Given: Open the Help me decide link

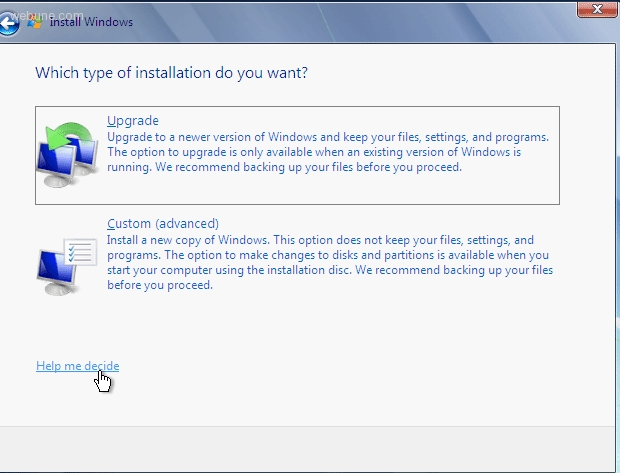Looking at the screenshot, I should tap(78, 366).
